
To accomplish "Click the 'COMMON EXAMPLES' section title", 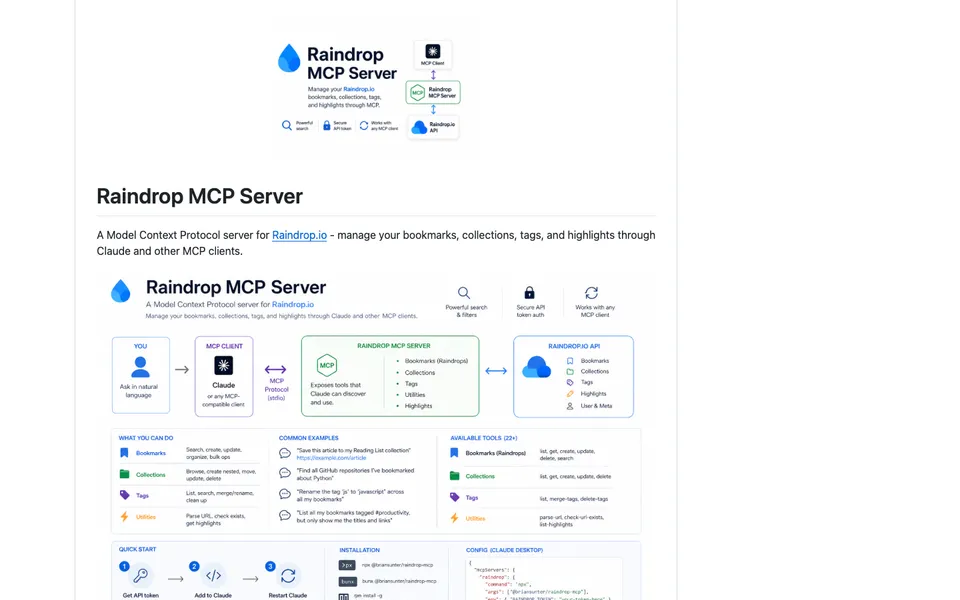I will [309, 438].
